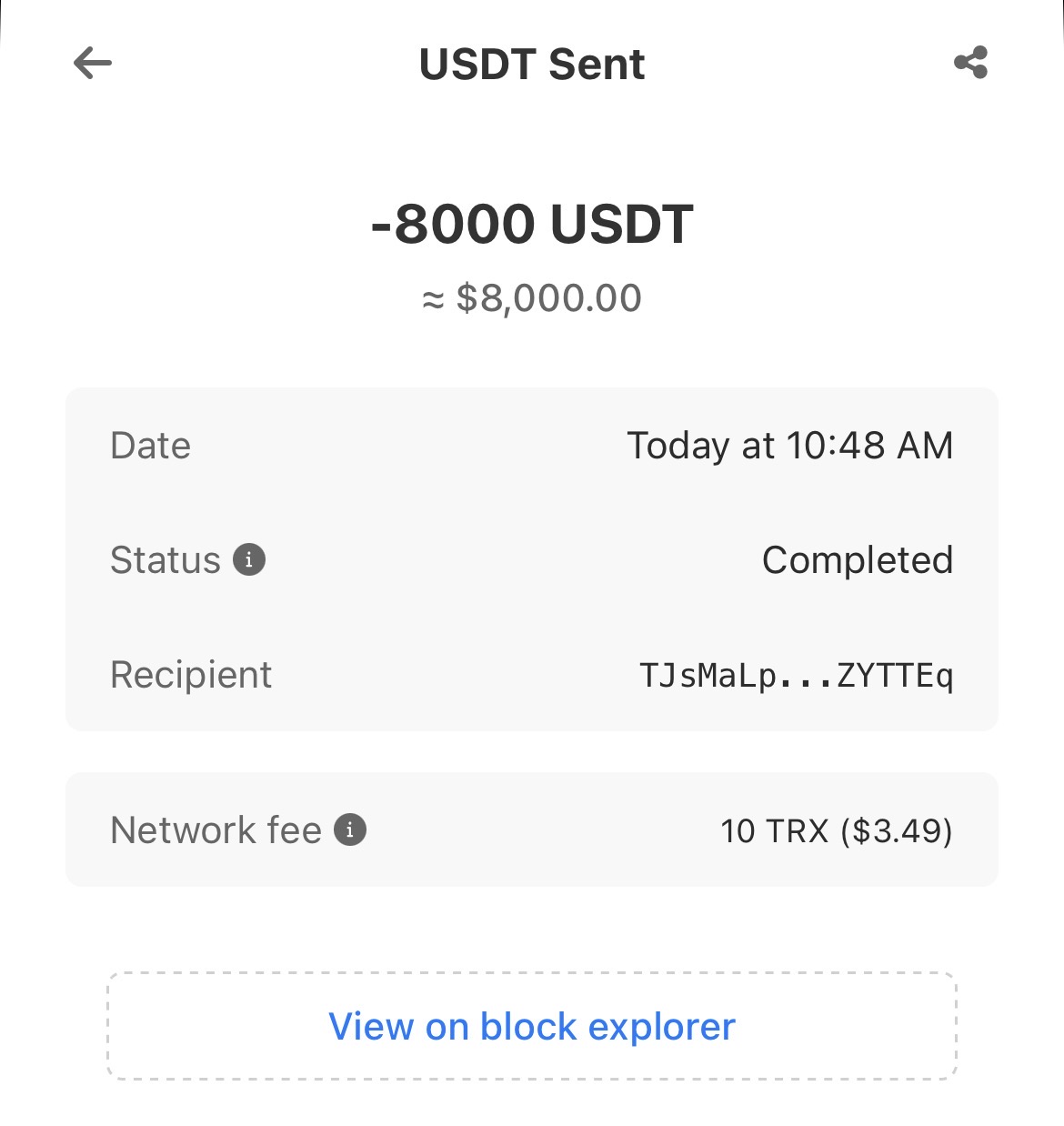1064x1126 pixels.
Task: Click the word explorer in the link
Action: (661, 1027)
